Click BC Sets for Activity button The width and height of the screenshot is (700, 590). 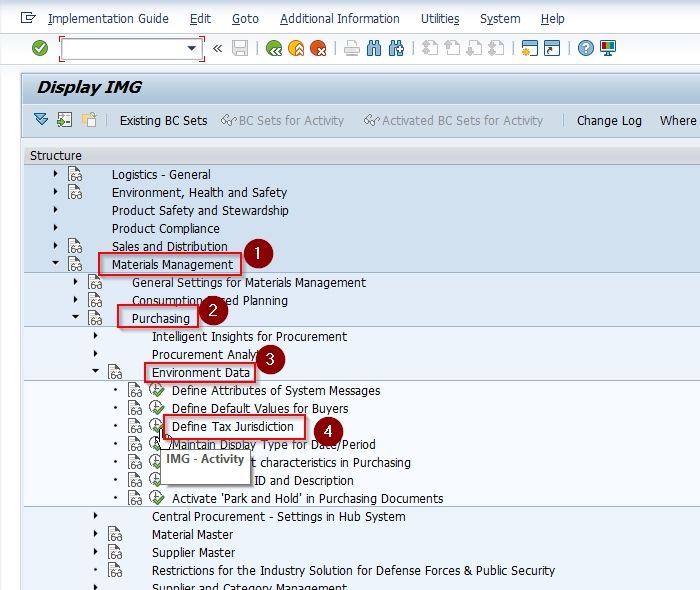point(282,120)
